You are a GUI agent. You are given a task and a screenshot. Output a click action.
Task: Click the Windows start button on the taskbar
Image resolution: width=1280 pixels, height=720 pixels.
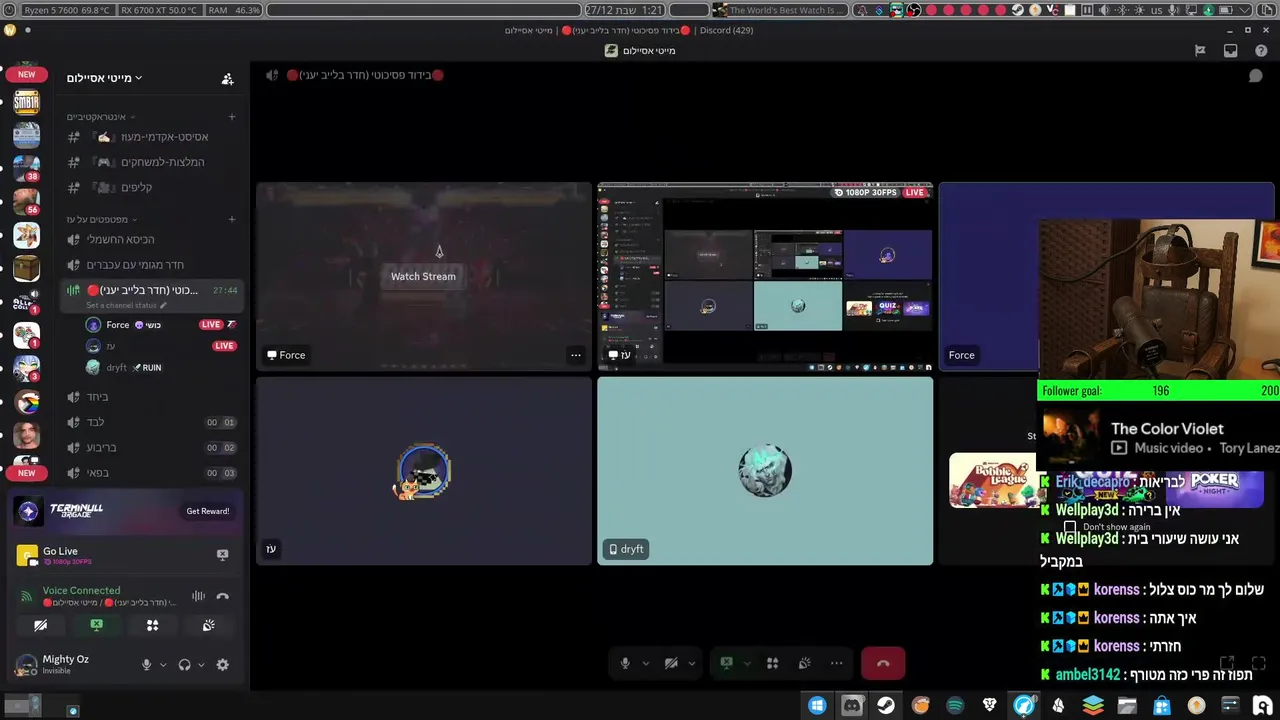[817, 706]
